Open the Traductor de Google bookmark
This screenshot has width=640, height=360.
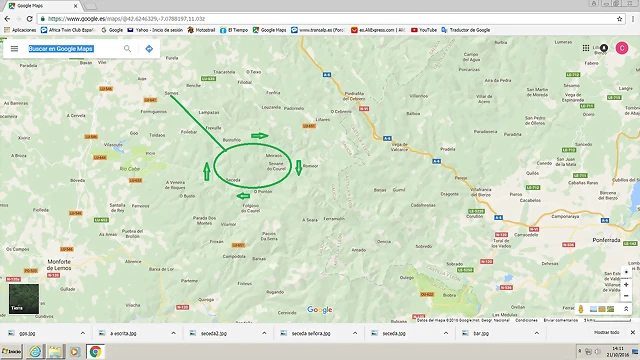466,30
